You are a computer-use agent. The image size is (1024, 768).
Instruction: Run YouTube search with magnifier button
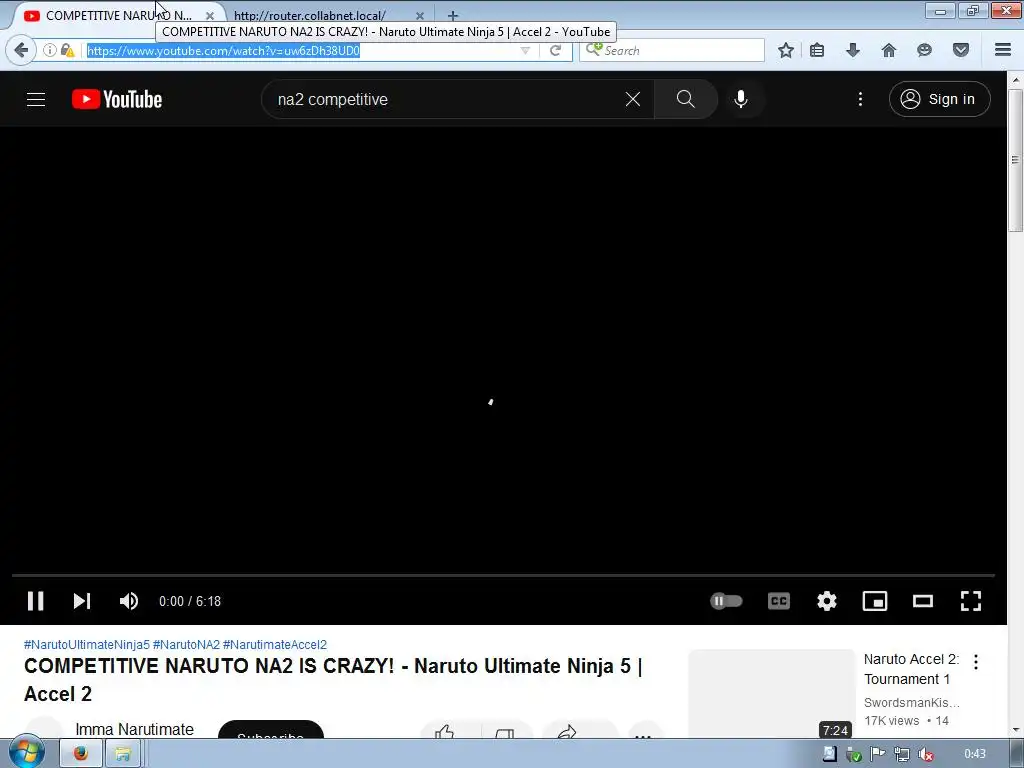click(686, 99)
